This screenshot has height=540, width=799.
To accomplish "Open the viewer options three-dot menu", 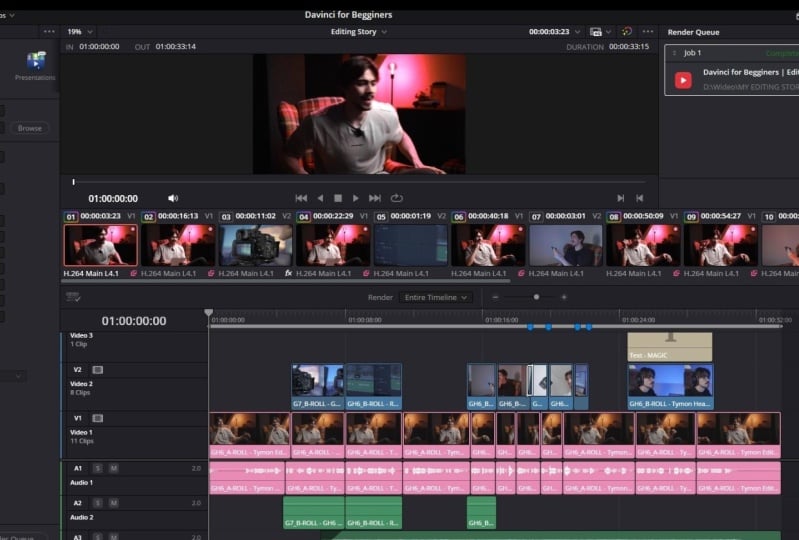I will coord(648,32).
